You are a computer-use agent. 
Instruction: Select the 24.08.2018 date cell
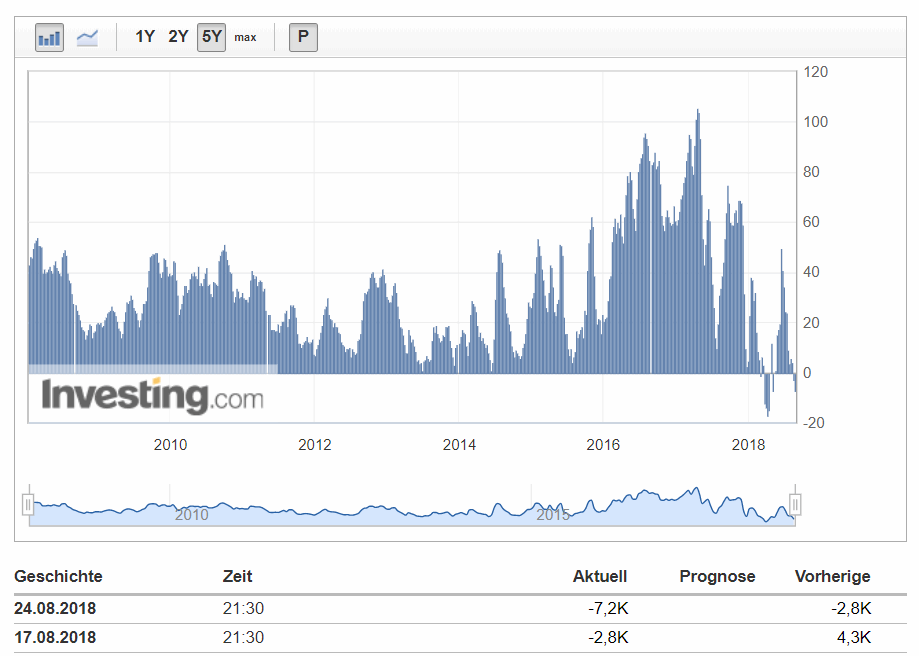point(55,609)
